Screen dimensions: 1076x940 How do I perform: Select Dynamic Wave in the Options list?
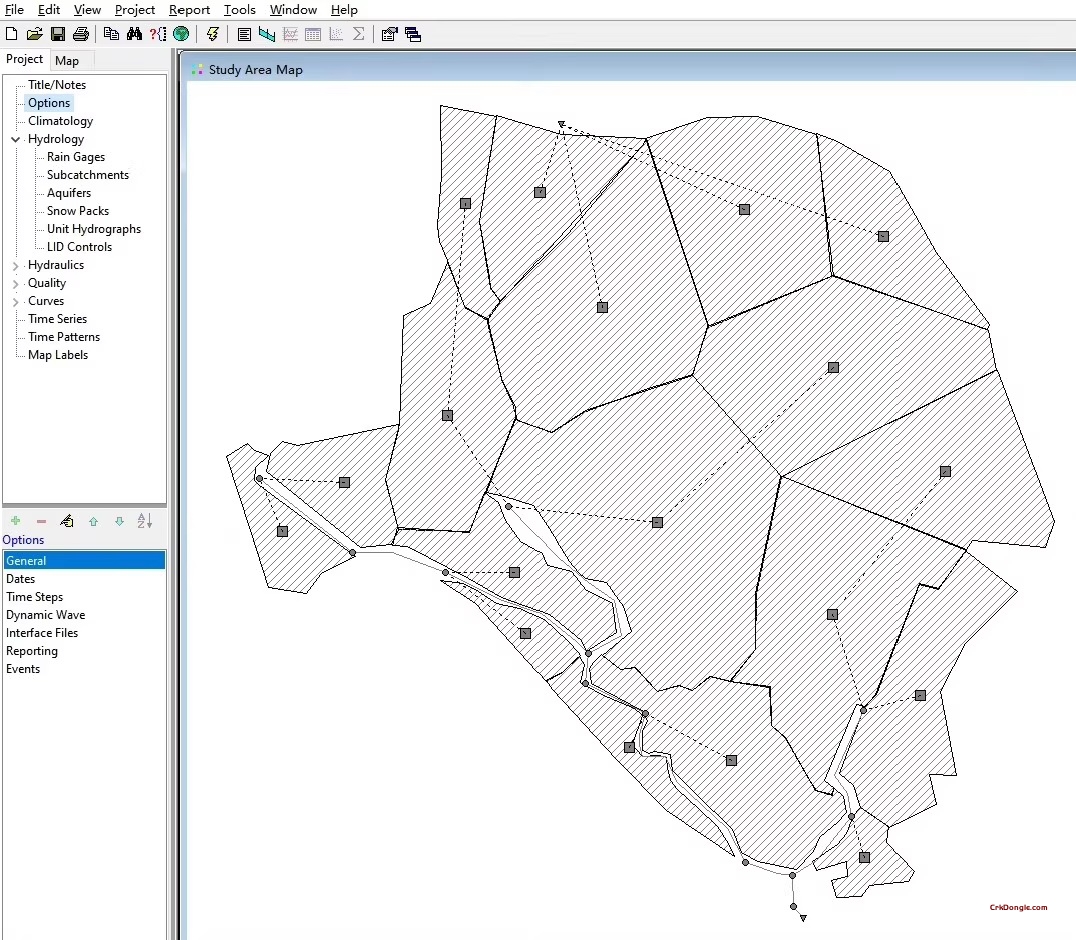tap(46, 615)
